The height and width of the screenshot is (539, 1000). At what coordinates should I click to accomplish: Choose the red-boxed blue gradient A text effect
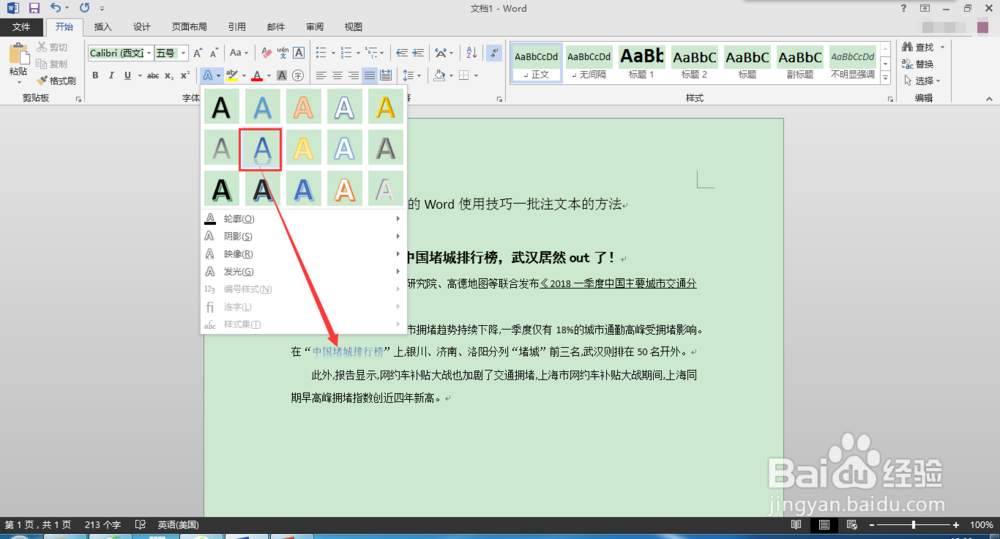click(262, 149)
